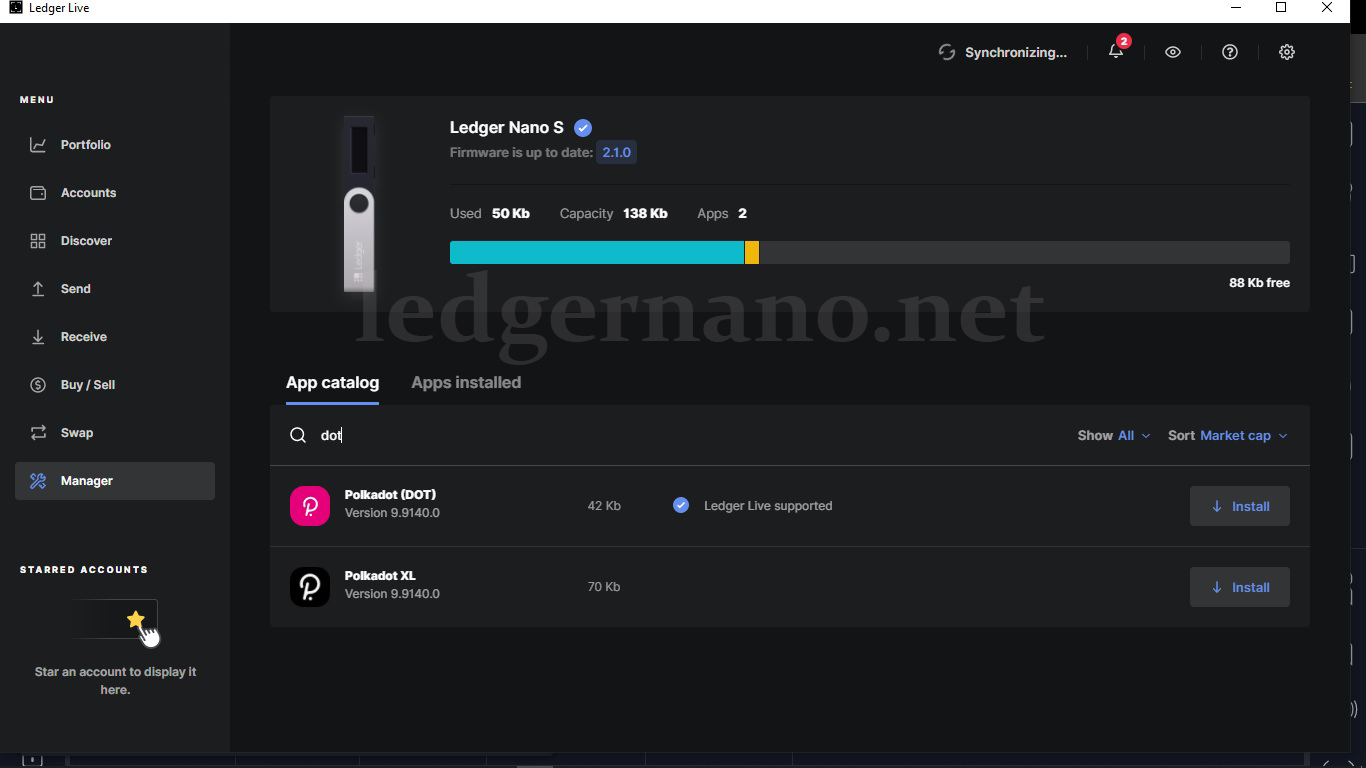This screenshot has height=768, width=1366.
Task: Click the Ledger Live supported text
Action: [768, 506]
